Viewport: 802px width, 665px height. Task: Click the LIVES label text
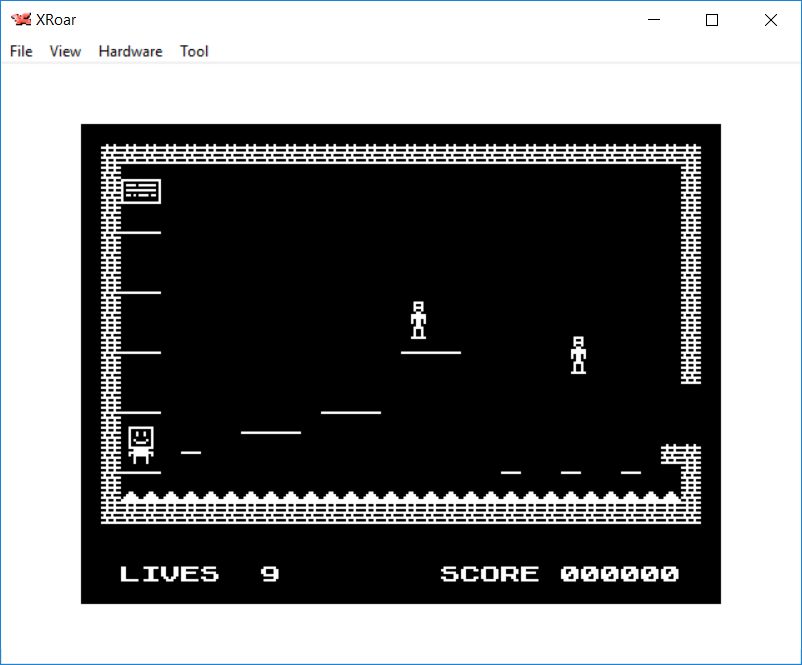click(x=169, y=574)
